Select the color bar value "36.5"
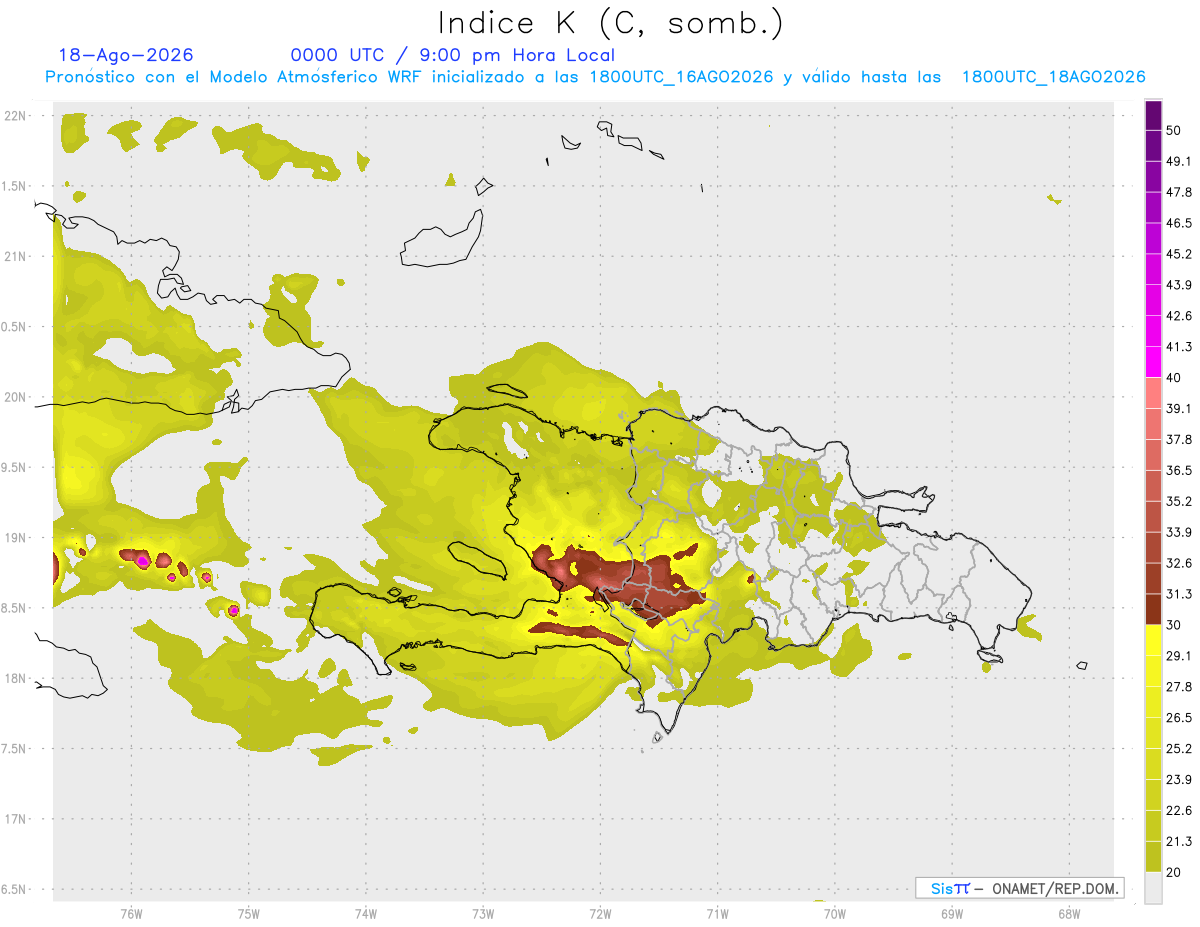The height and width of the screenshot is (927, 1200). coord(1179,470)
